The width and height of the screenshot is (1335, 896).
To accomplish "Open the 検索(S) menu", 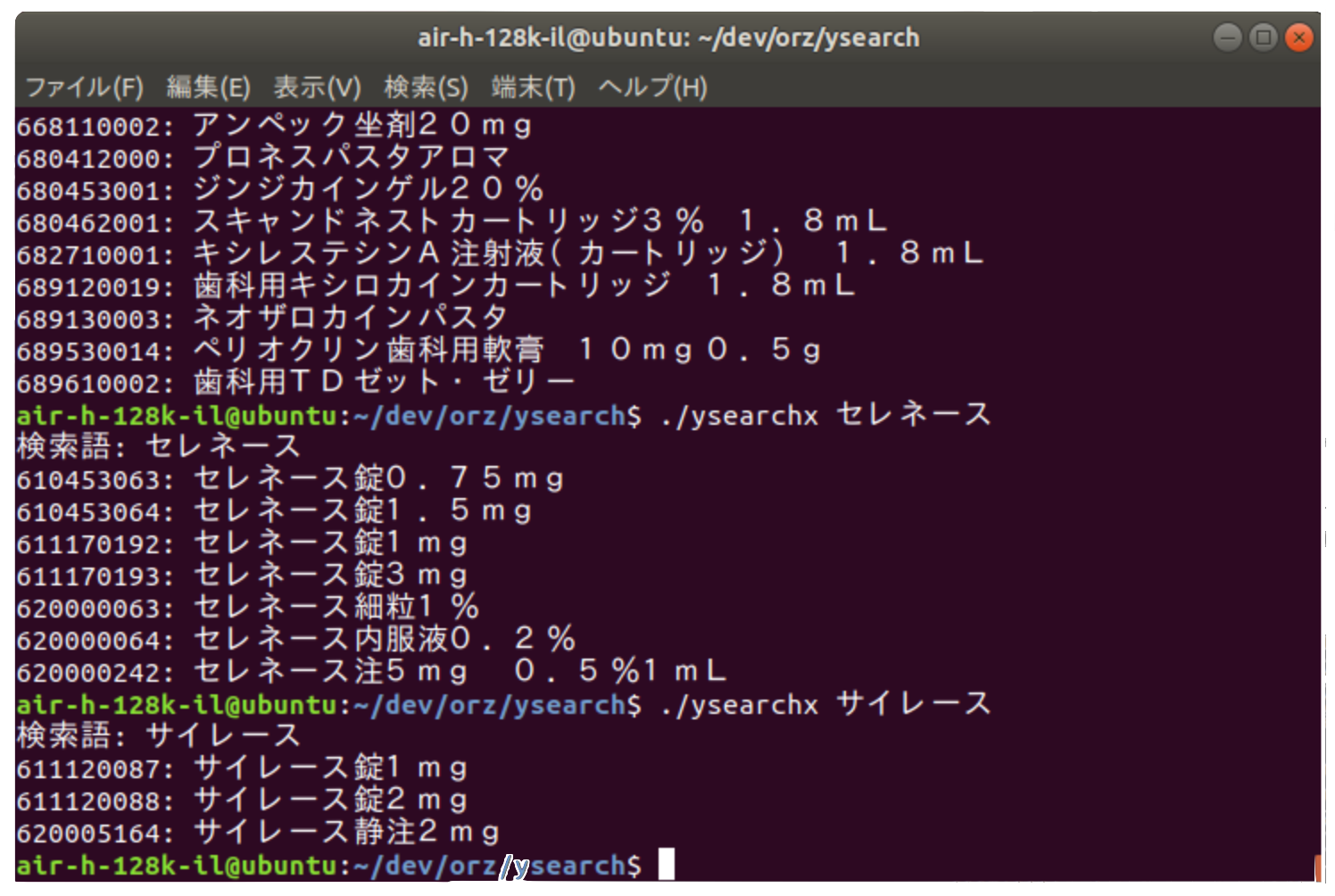I will pos(426,87).
